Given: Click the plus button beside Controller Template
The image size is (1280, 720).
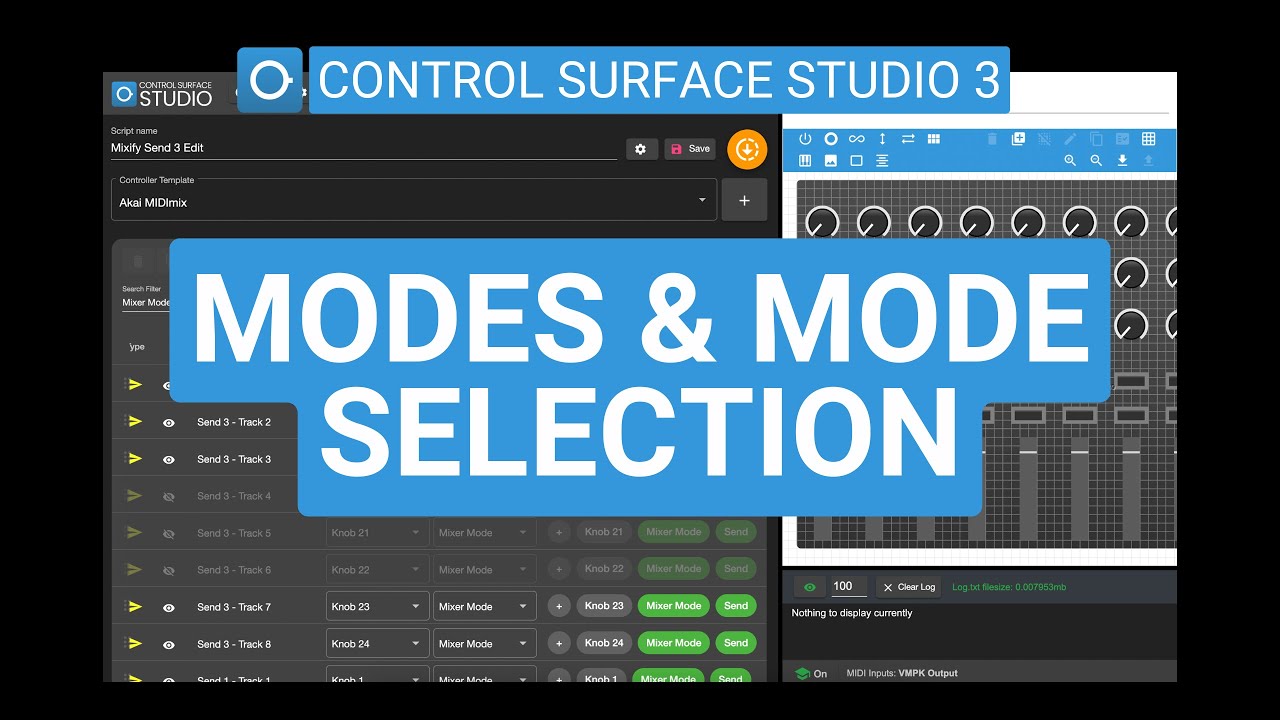Looking at the screenshot, I should (x=744, y=200).
